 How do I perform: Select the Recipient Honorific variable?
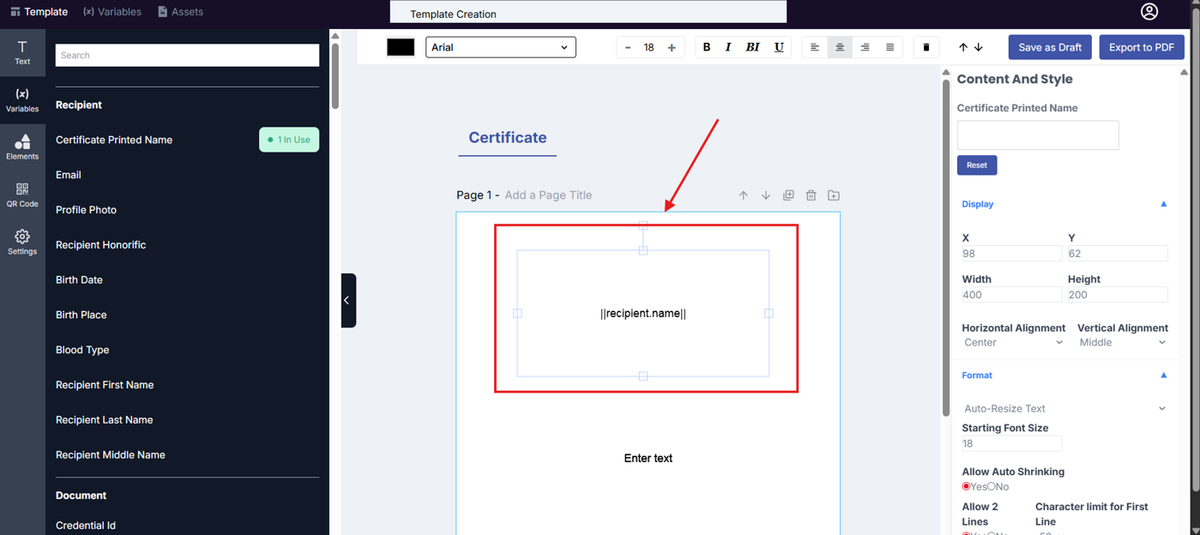(101, 245)
